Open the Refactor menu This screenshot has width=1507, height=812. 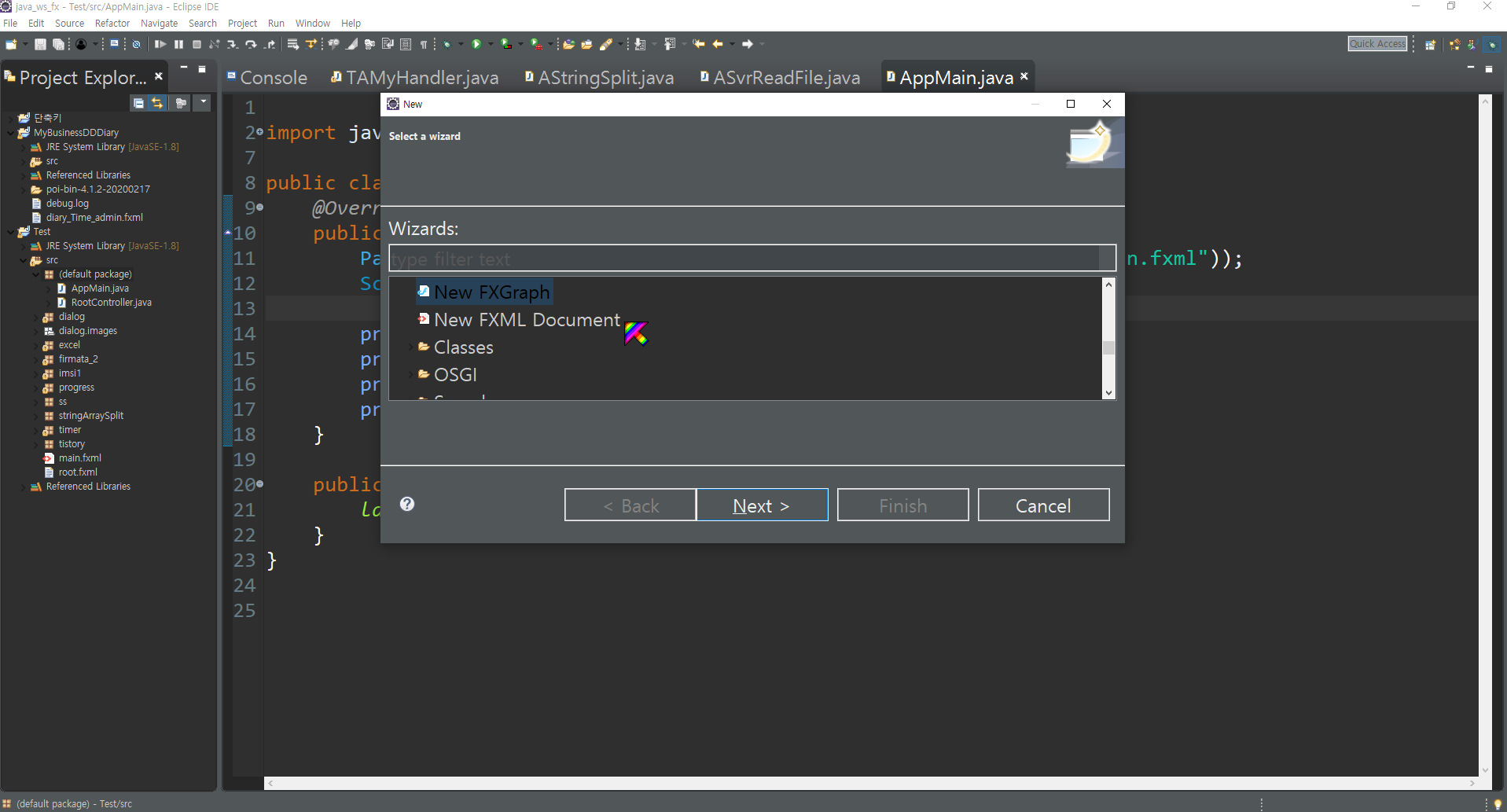(x=112, y=23)
